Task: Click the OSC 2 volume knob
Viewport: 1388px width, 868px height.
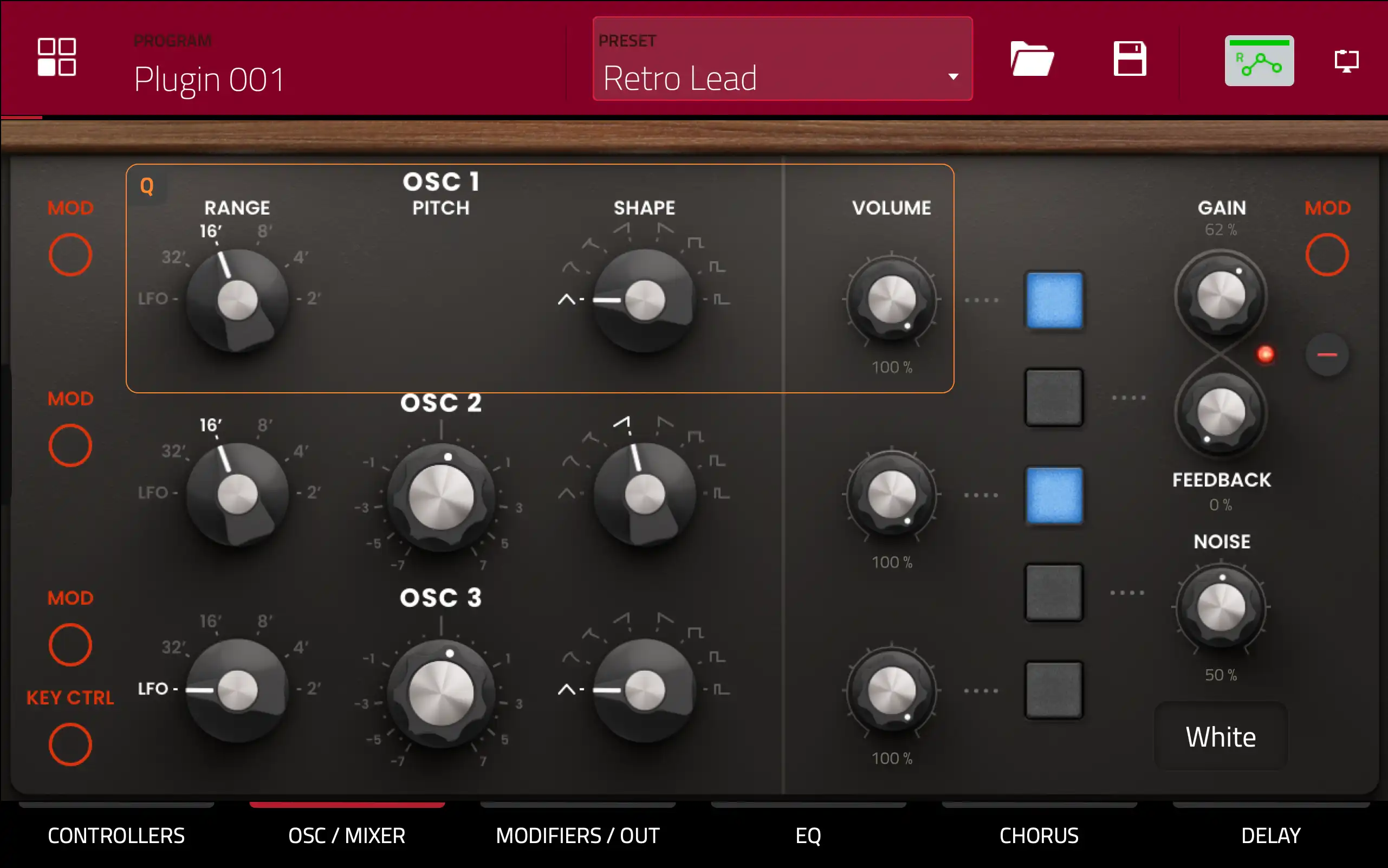Action: pyautogui.click(x=891, y=494)
